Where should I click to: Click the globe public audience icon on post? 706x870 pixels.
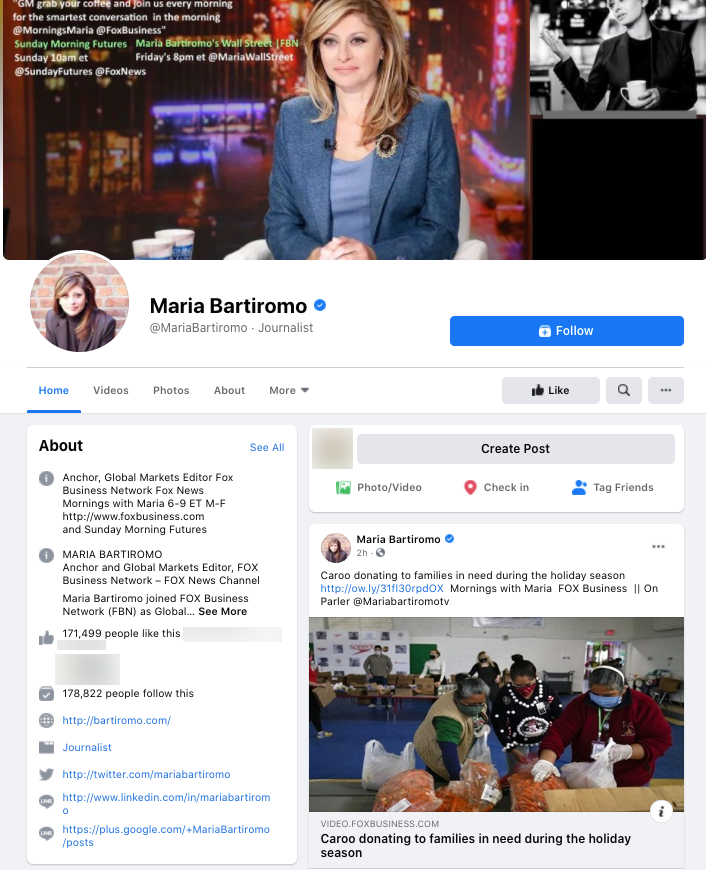pyautogui.click(x=380, y=553)
